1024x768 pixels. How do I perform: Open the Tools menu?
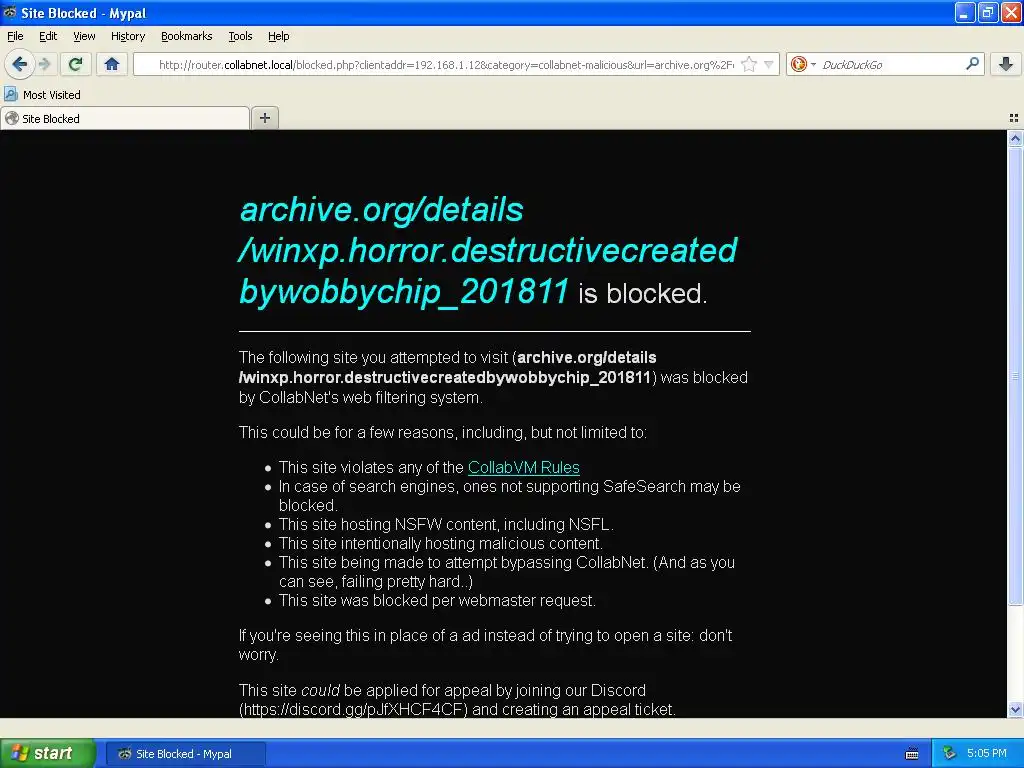[240, 36]
